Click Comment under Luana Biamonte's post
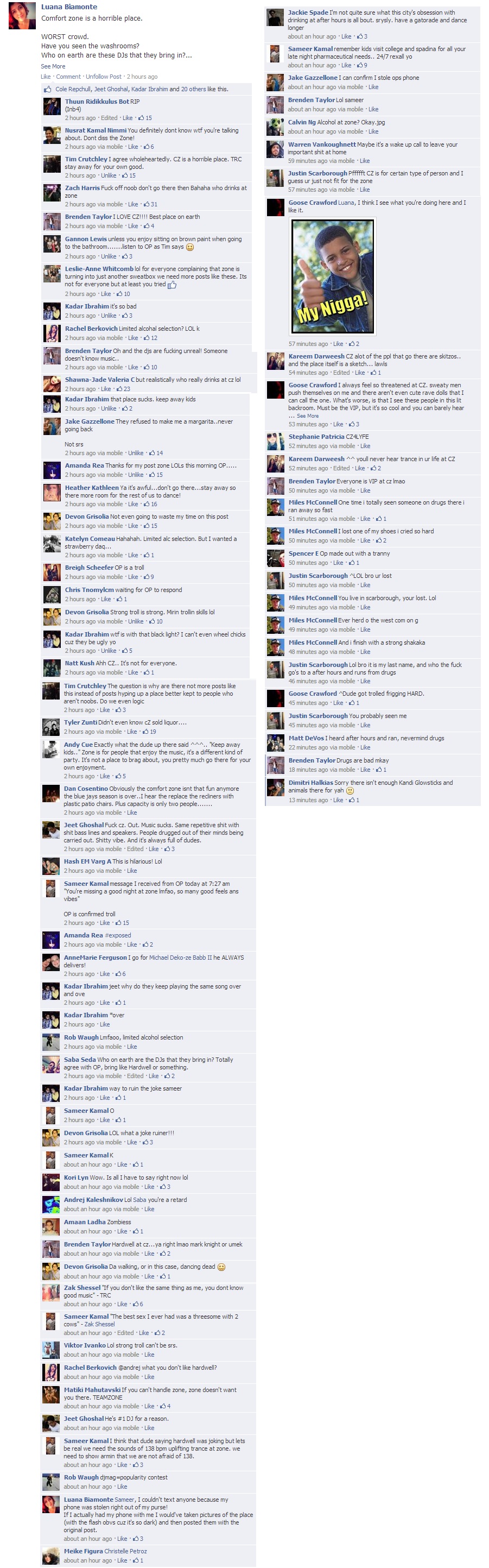This screenshot has width=489, height=1568. pos(68,77)
